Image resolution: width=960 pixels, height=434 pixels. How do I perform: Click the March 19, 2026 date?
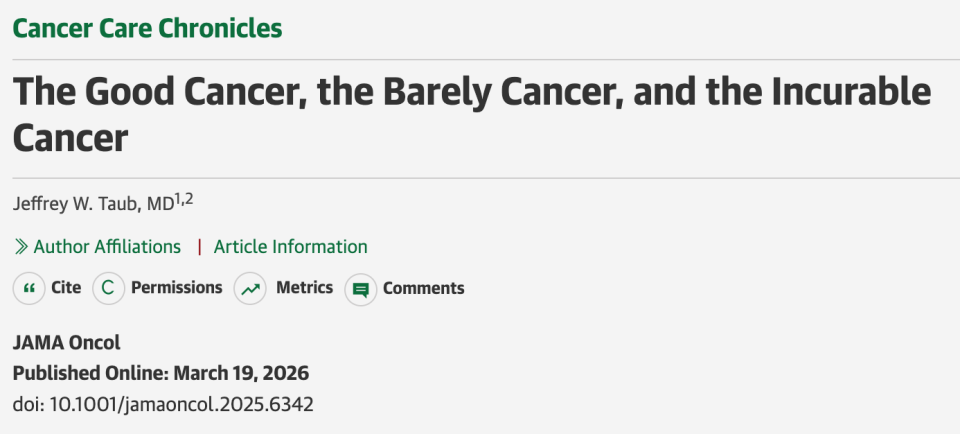(x=241, y=373)
